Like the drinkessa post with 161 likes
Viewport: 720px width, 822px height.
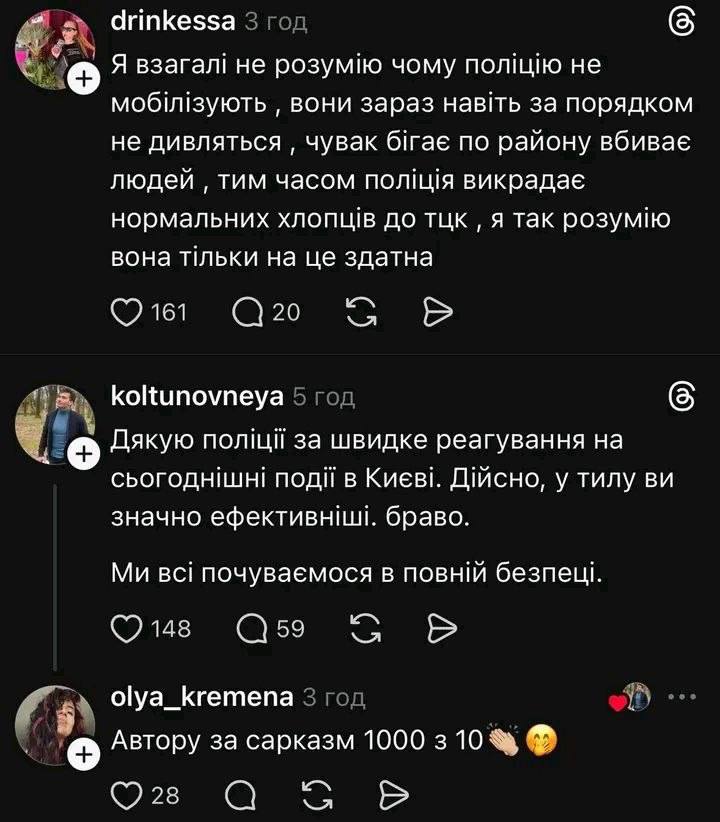pyautogui.click(x=125, y=313)
